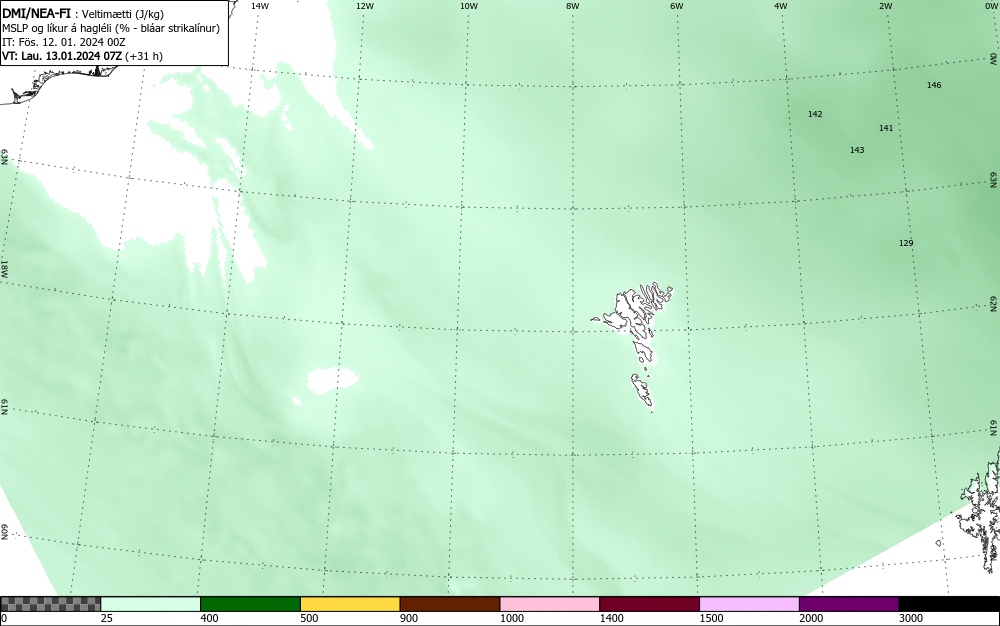The width and height of the screenshot is (1000, 626).
Task: Select the yellow 500–900 legend swatch
Action: point(350,604)
